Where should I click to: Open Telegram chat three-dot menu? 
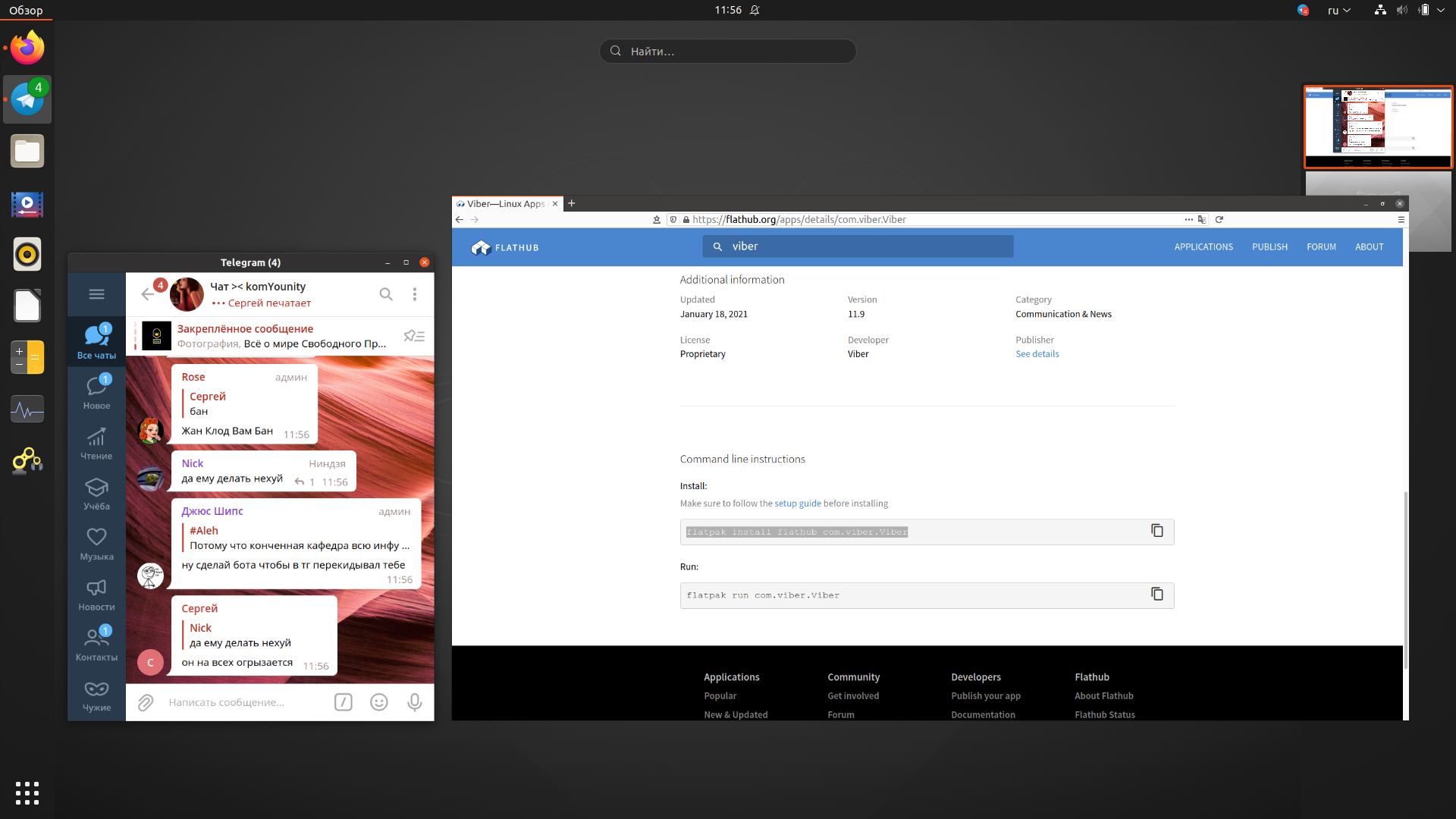(x=415, y=294)
